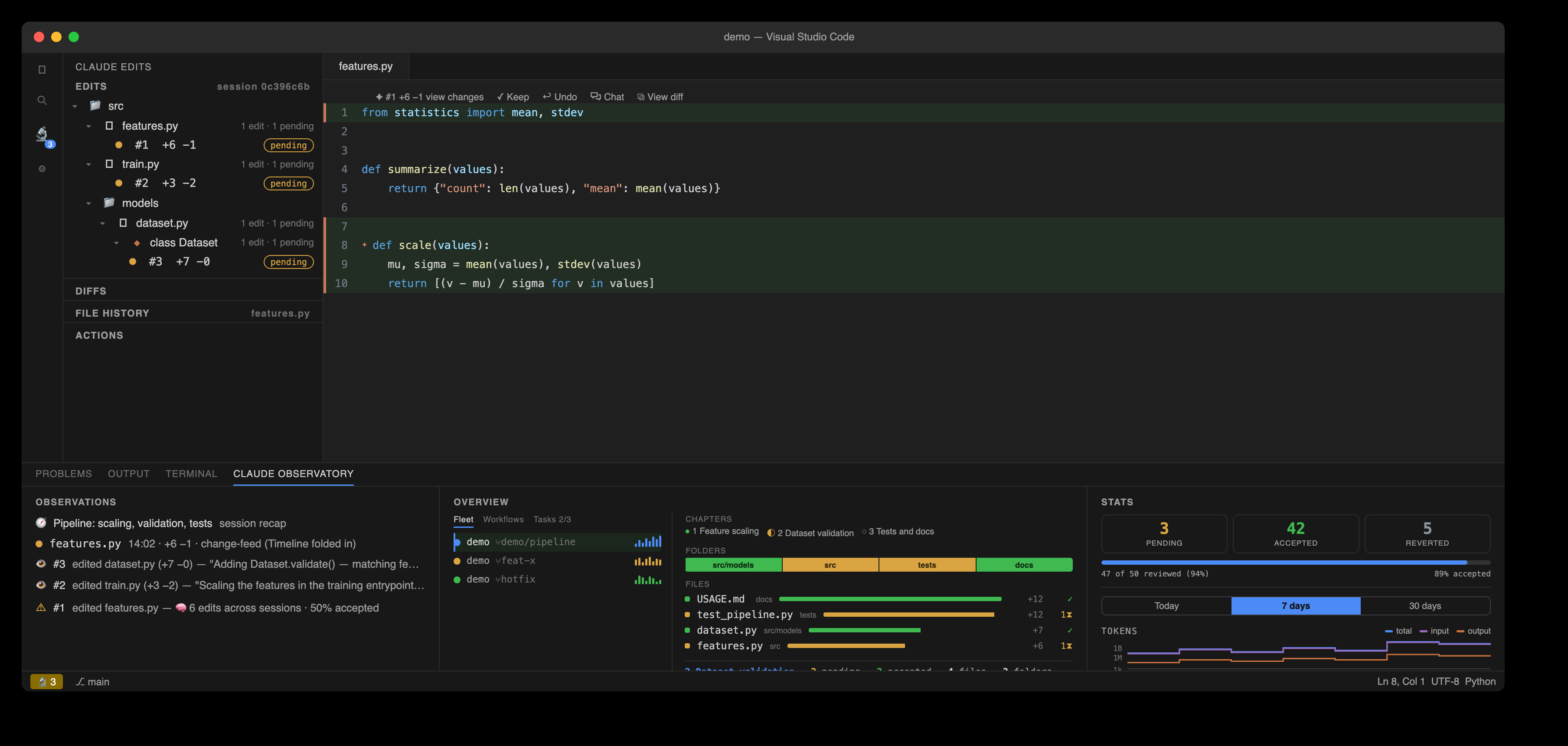Click the microscope pending badge in the status bar

click(47, 681)
